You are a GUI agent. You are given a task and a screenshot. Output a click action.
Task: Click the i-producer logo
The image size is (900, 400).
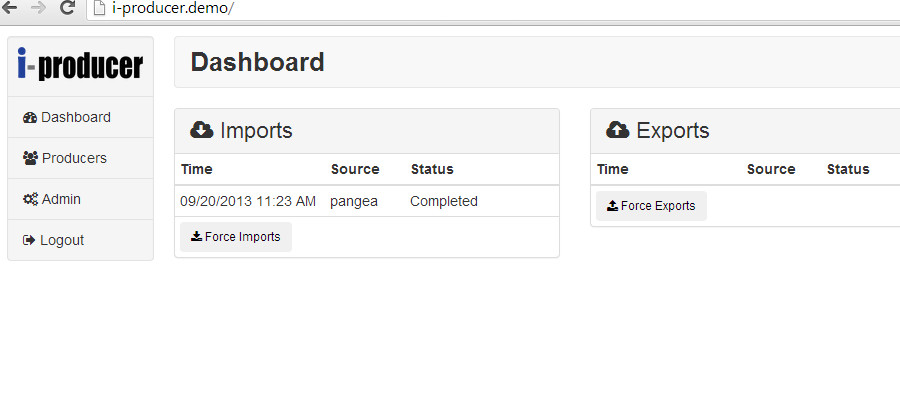click(80, 66)
